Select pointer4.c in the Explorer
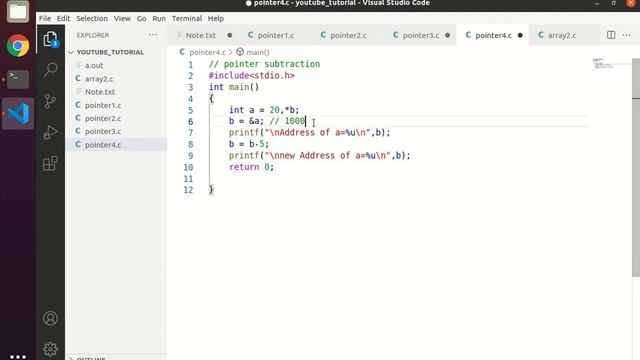 [x=116, y=145]
